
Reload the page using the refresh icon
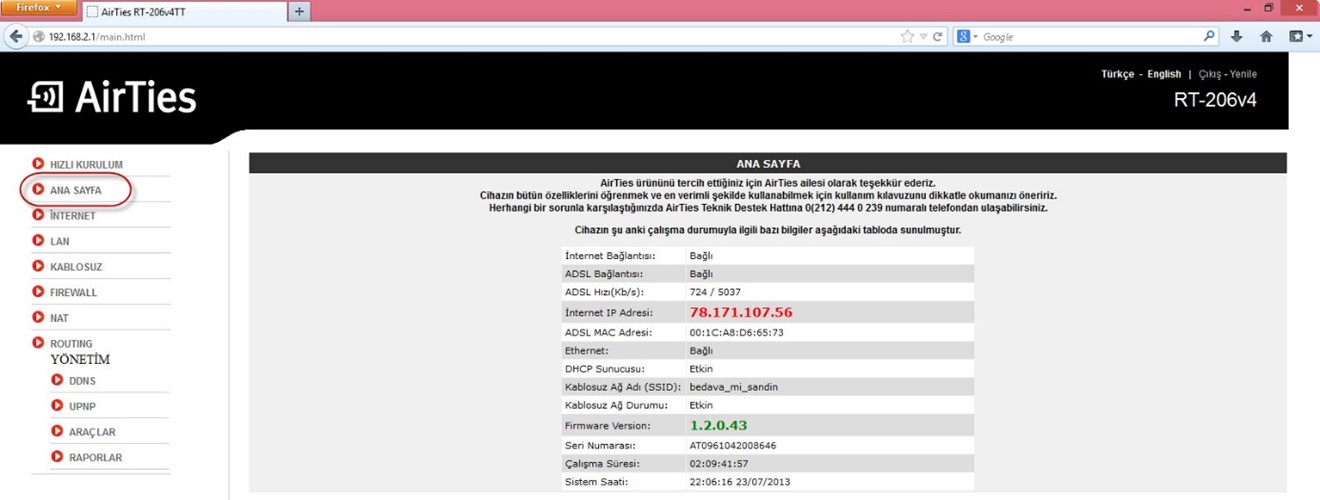[938, 37]
